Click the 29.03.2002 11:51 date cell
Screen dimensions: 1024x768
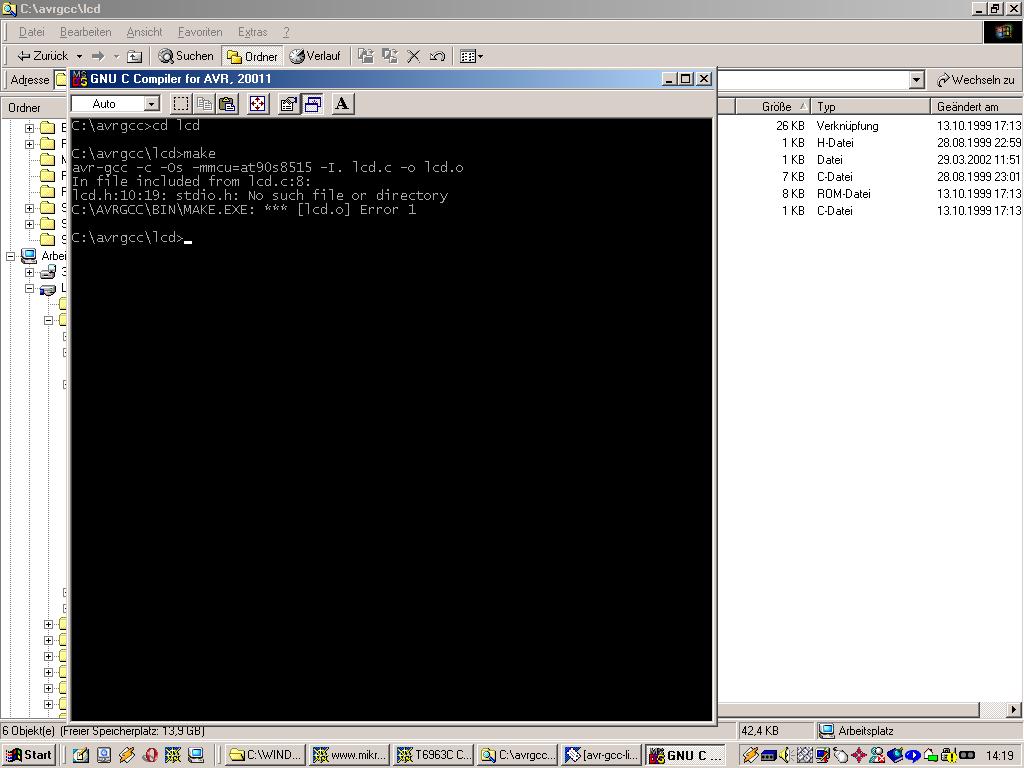coord(978,159)
